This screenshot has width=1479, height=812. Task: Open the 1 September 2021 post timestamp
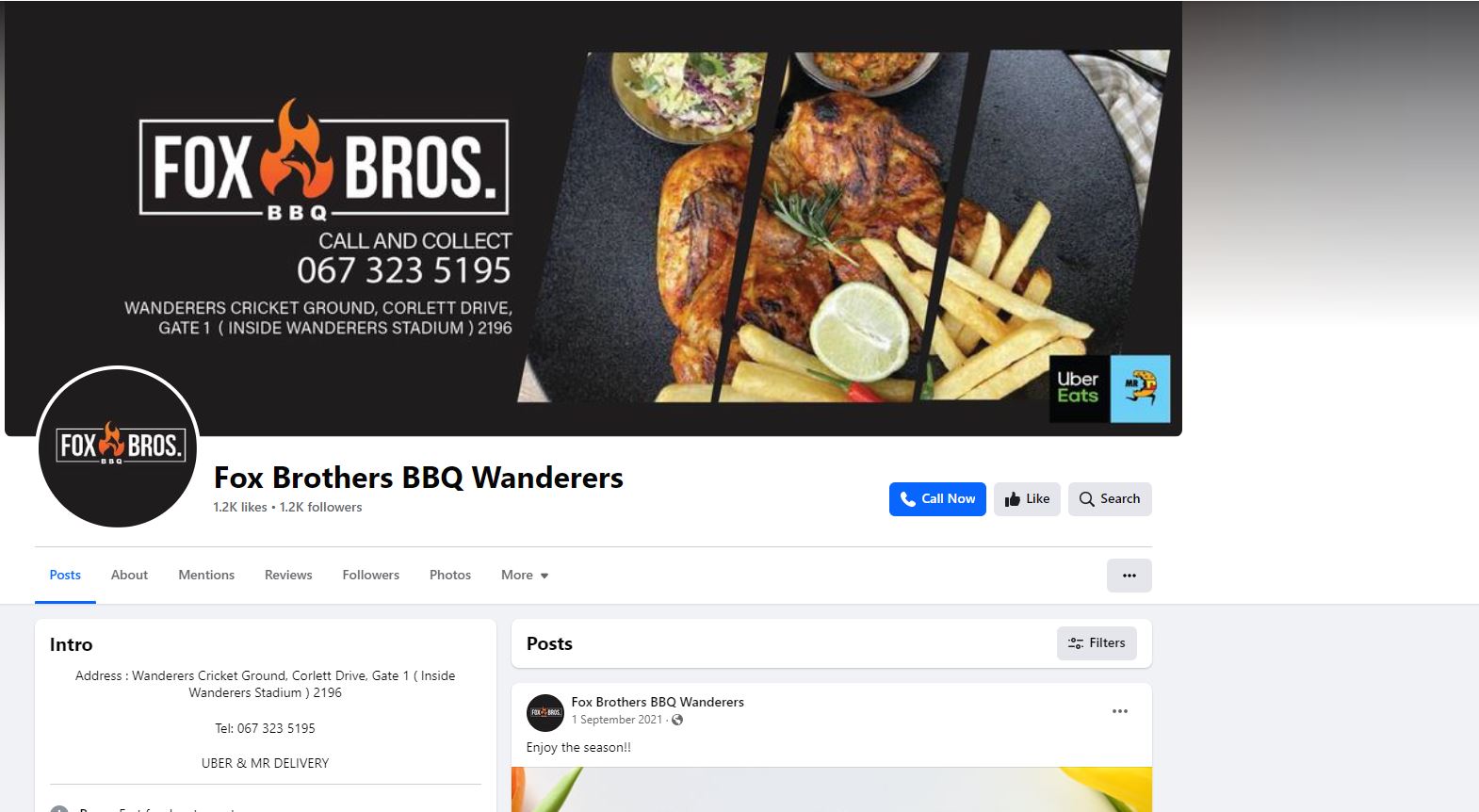pyautogui.click(x=617, y=720)
